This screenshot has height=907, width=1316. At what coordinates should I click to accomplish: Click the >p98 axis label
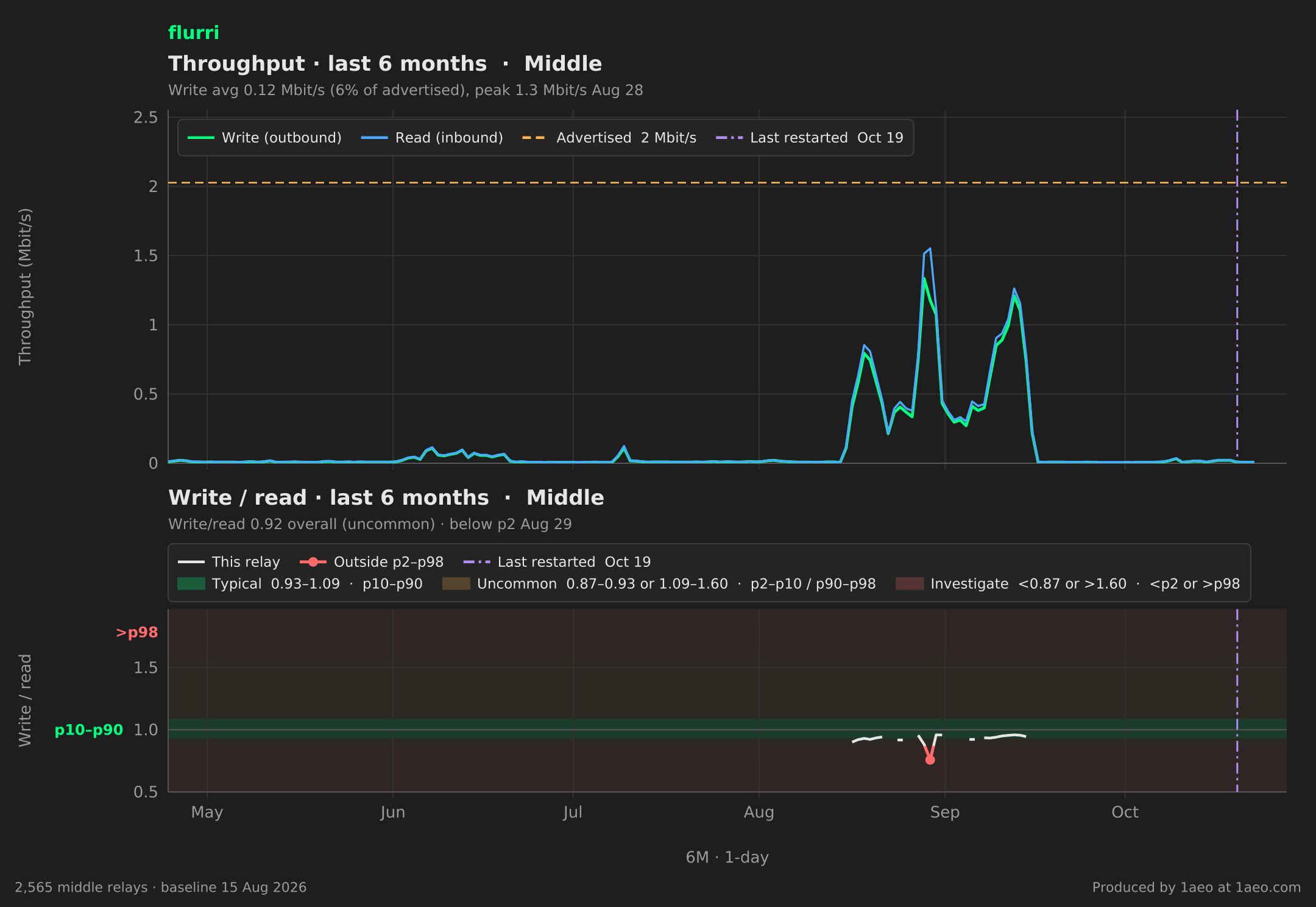tap(137, 633)
